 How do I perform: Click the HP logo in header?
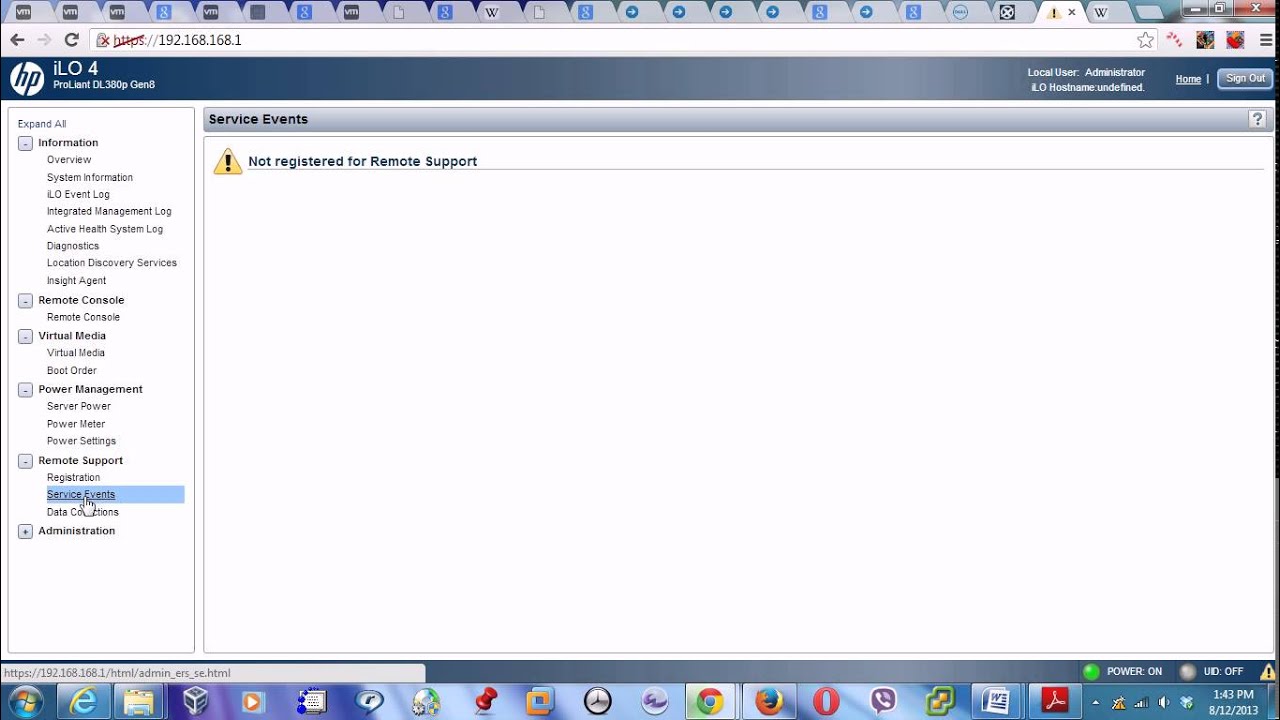[27, 79]
